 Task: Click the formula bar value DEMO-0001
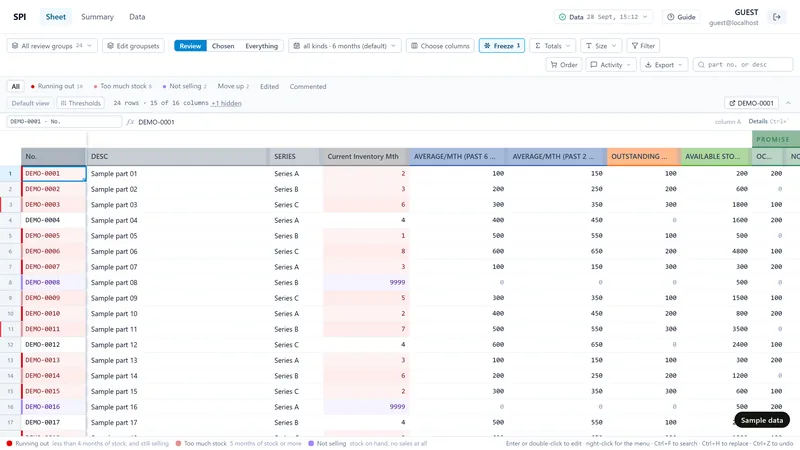156,122
